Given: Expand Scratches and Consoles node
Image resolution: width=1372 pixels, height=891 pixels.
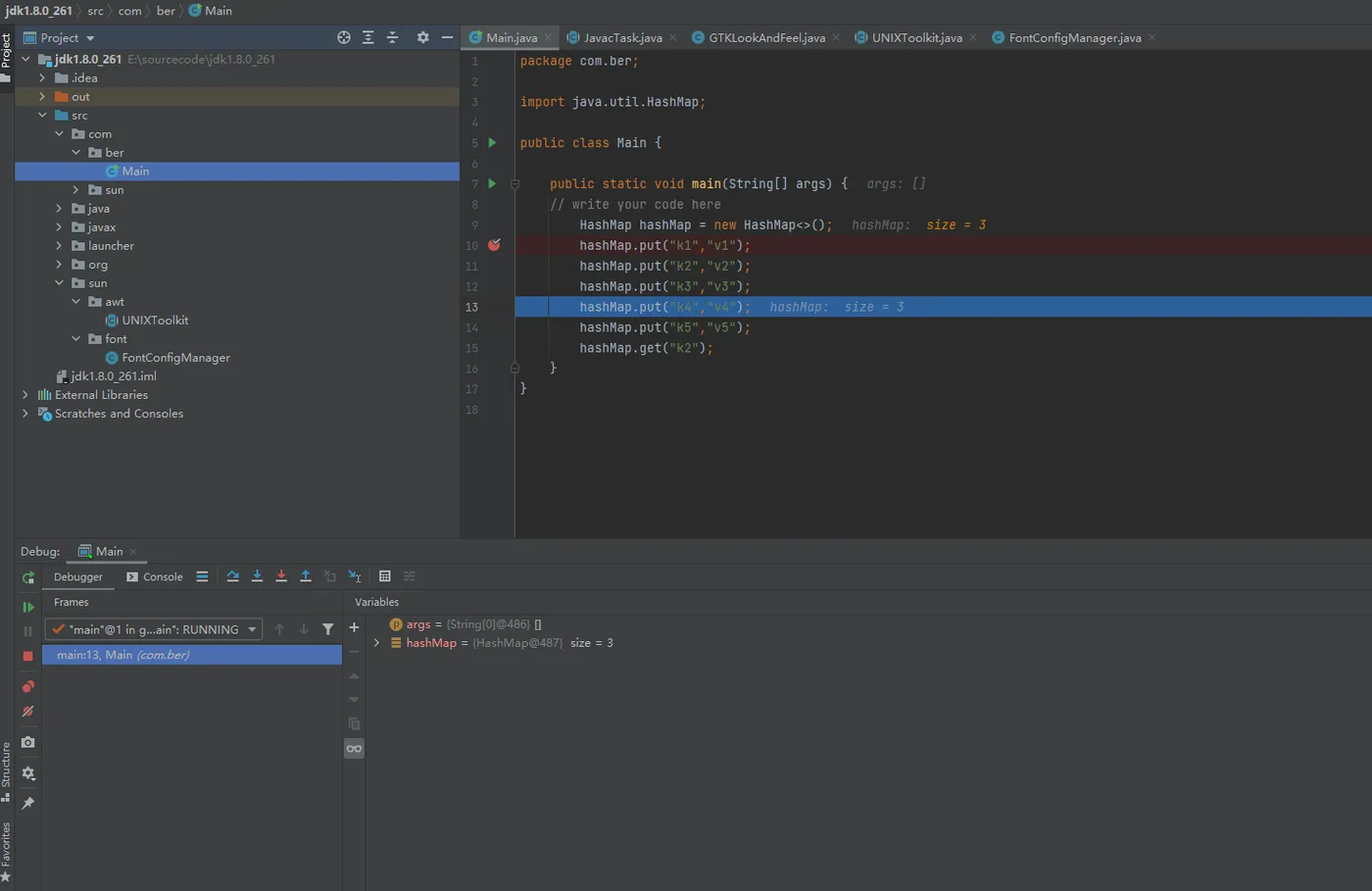Looking at the screenshot, I should pyautogui.click(x=25, y=414).
